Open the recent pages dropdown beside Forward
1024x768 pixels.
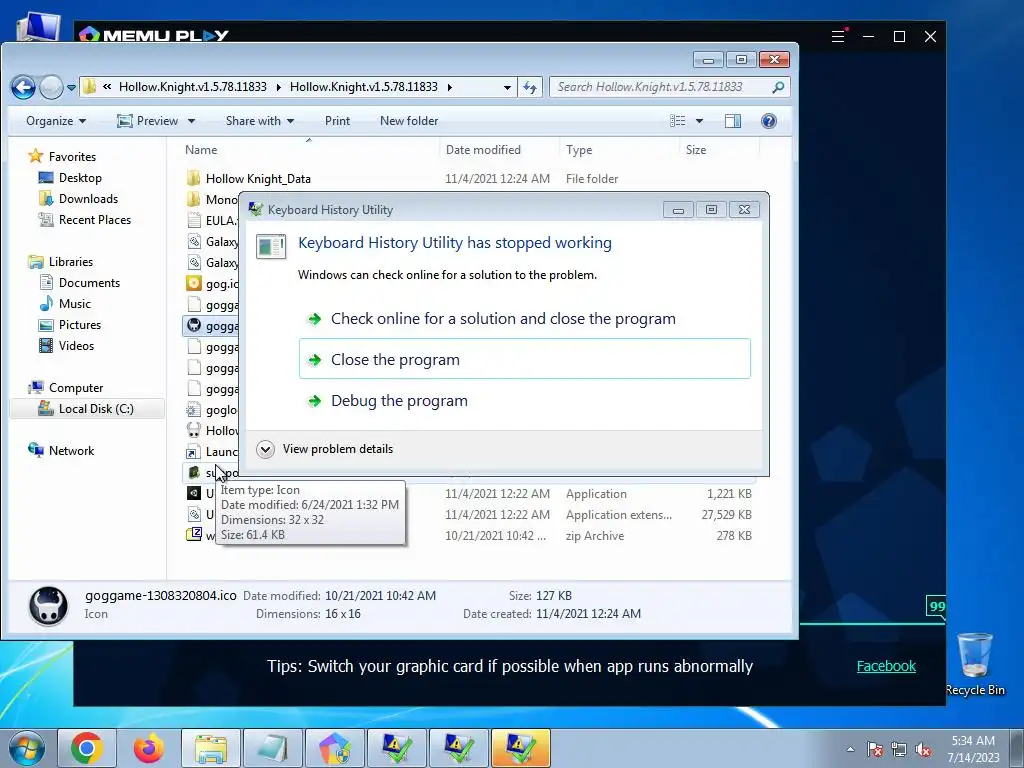pos(71,88)
